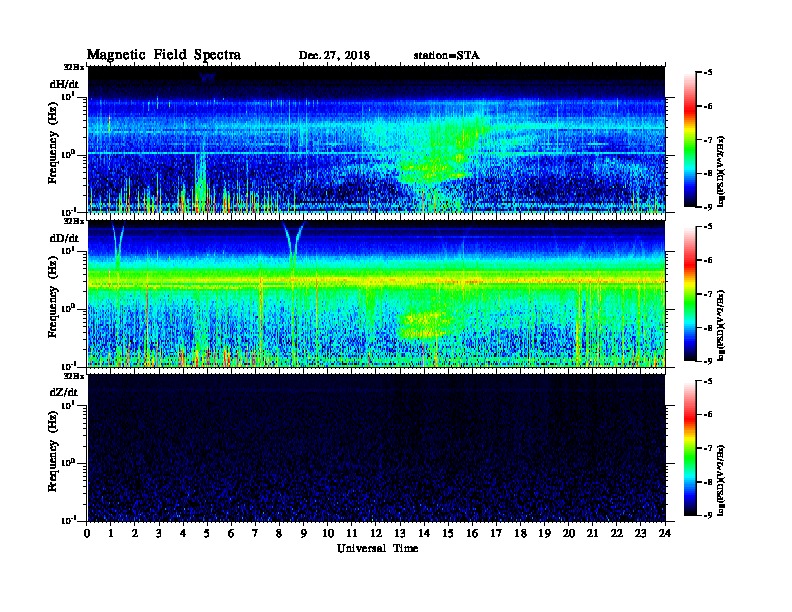Click hour tick label "7" on time axis
792x612 pixels.
pyautogui.click(x=256, y=533)
